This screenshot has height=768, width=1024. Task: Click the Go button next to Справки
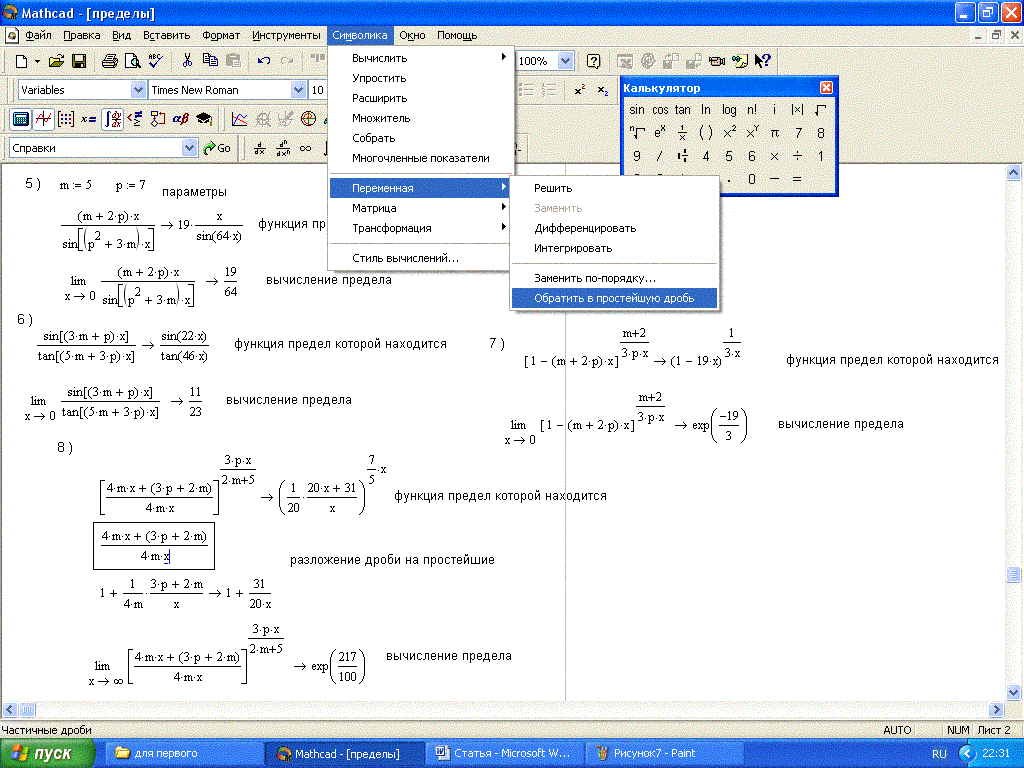click(x=217, y=148)
